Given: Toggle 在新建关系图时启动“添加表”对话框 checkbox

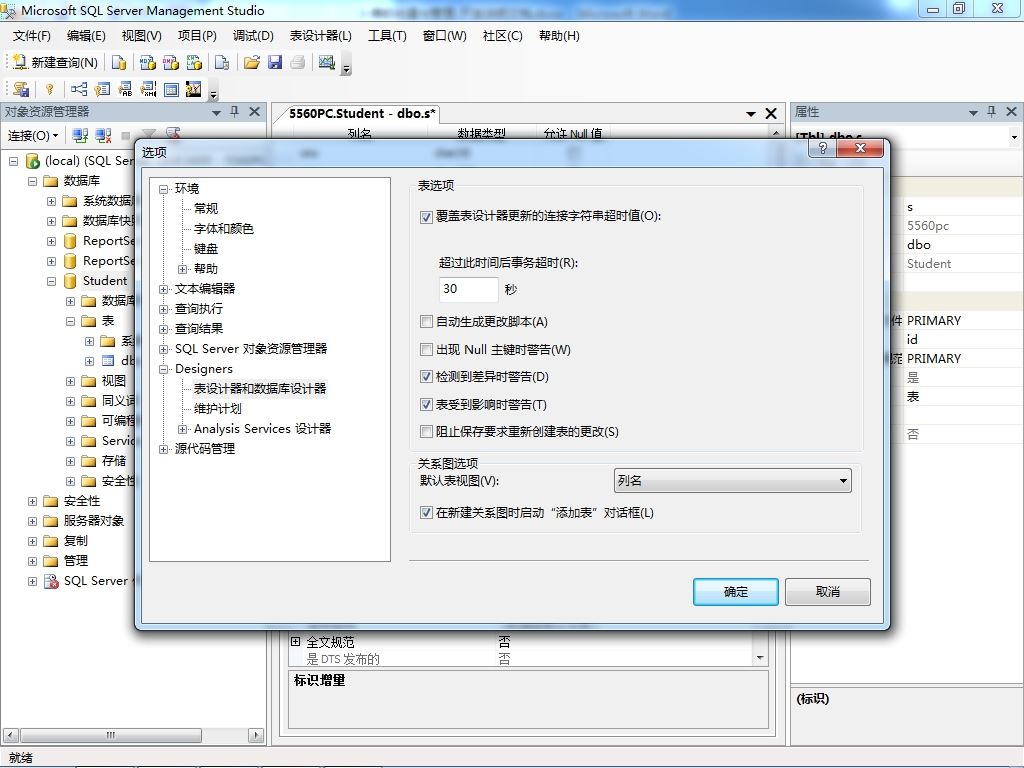Looking at the screenshot, I should click(x=426, y=513).
